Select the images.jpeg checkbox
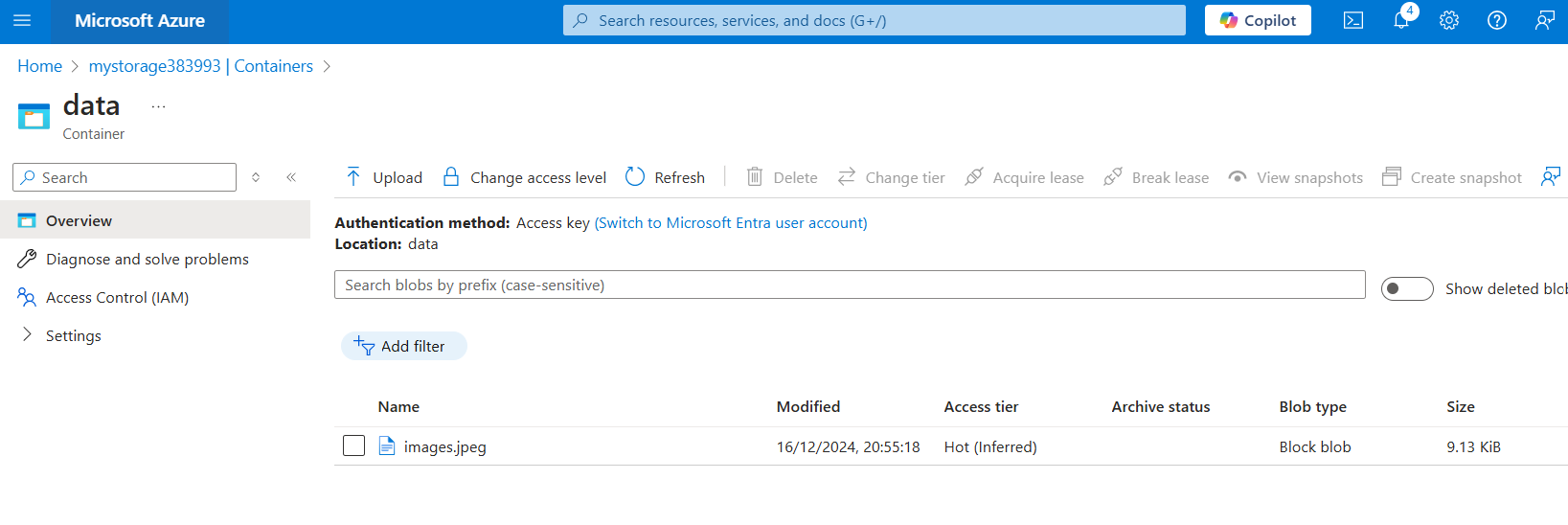 tap(353, 445)
